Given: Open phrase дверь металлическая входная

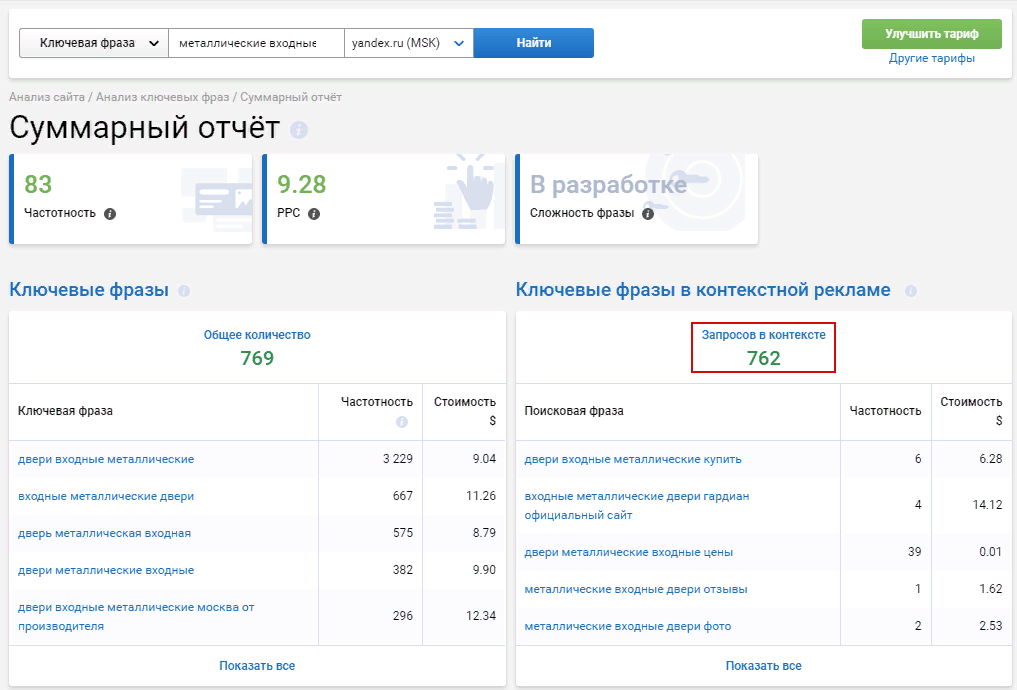Looking at the screenshot, I should 104,533.
